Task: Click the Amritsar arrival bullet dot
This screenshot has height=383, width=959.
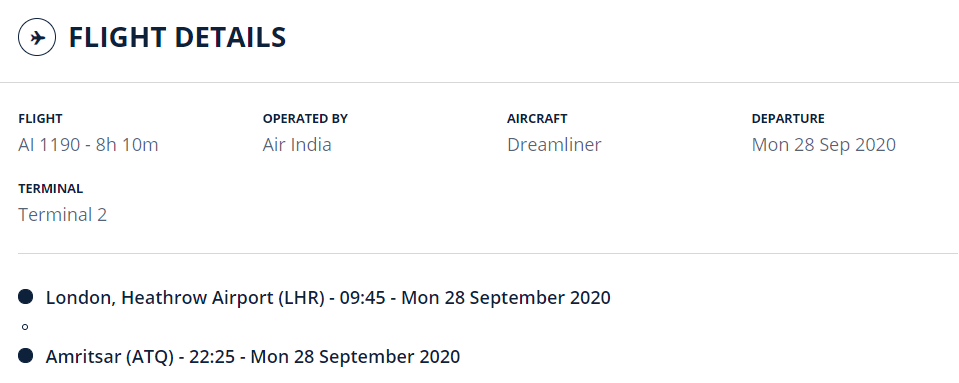Action: (x=25, y=355)
